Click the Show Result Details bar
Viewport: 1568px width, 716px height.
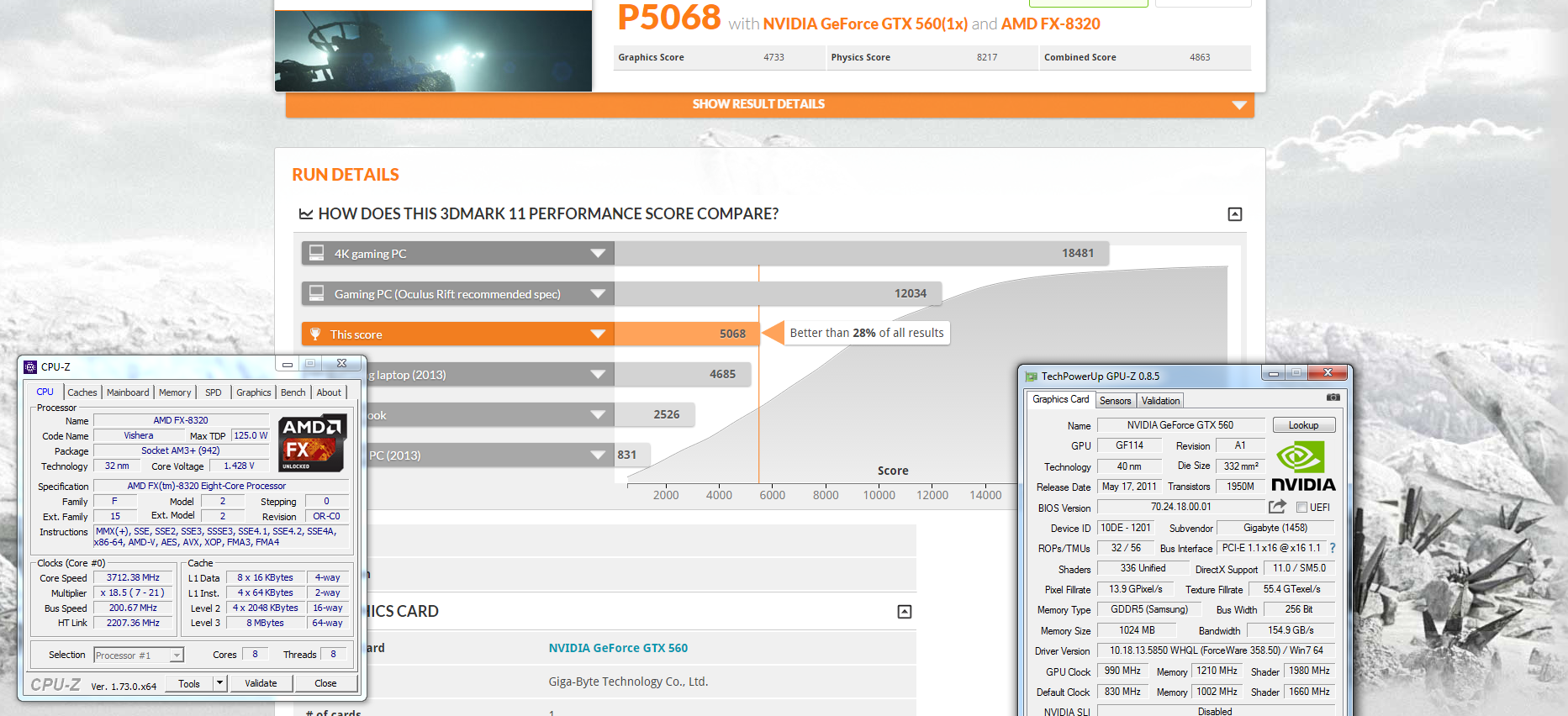tap(769, 105)
